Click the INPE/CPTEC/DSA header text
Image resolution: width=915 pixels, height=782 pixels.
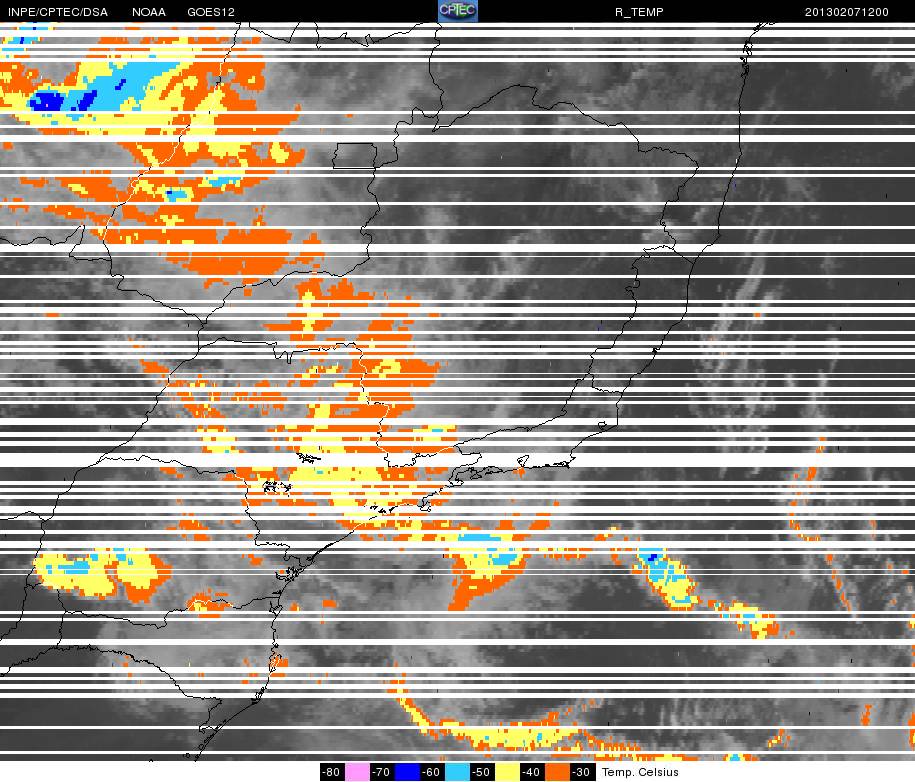point(58,12)
